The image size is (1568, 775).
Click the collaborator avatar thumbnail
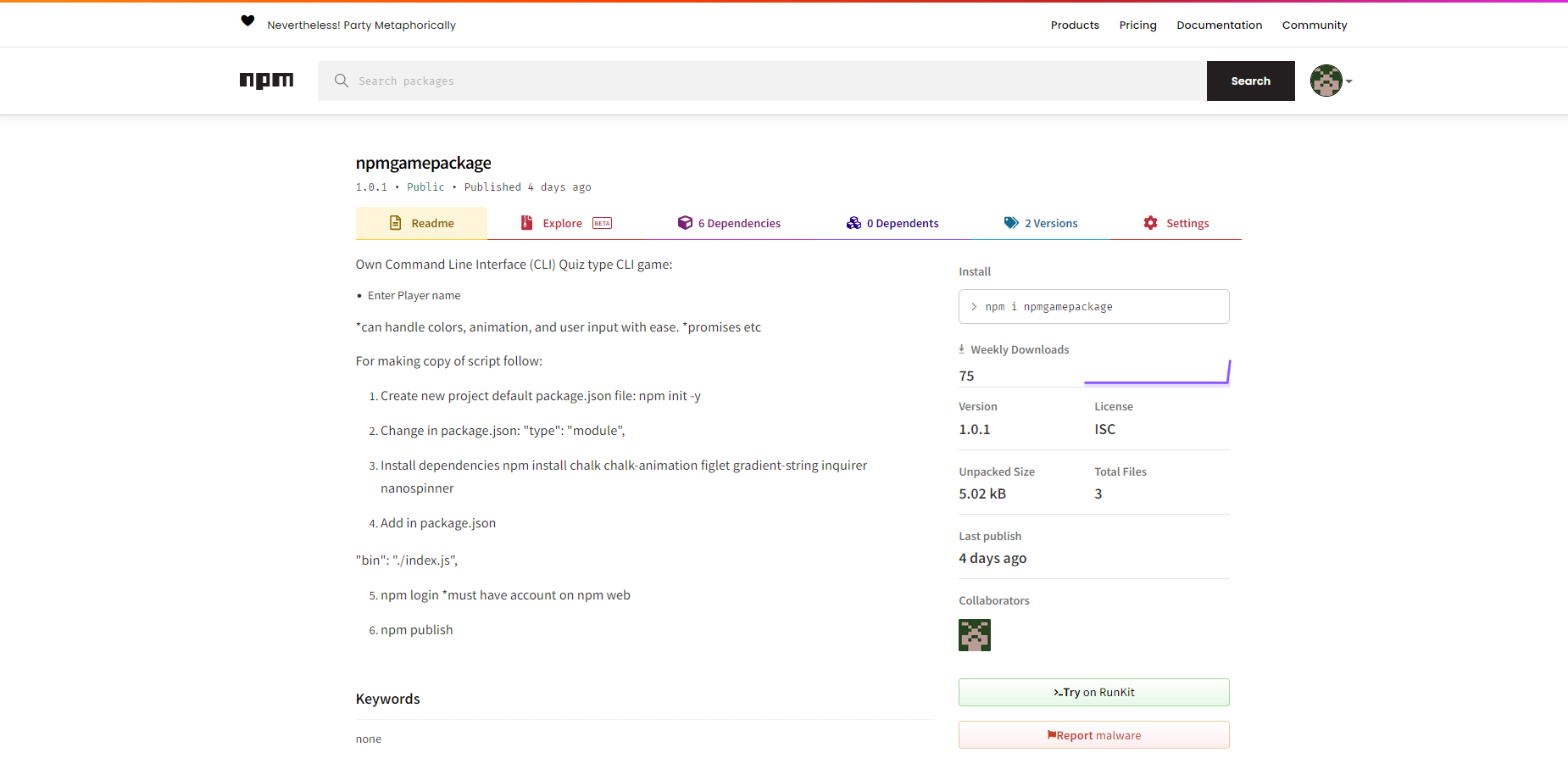coord(975,635)
